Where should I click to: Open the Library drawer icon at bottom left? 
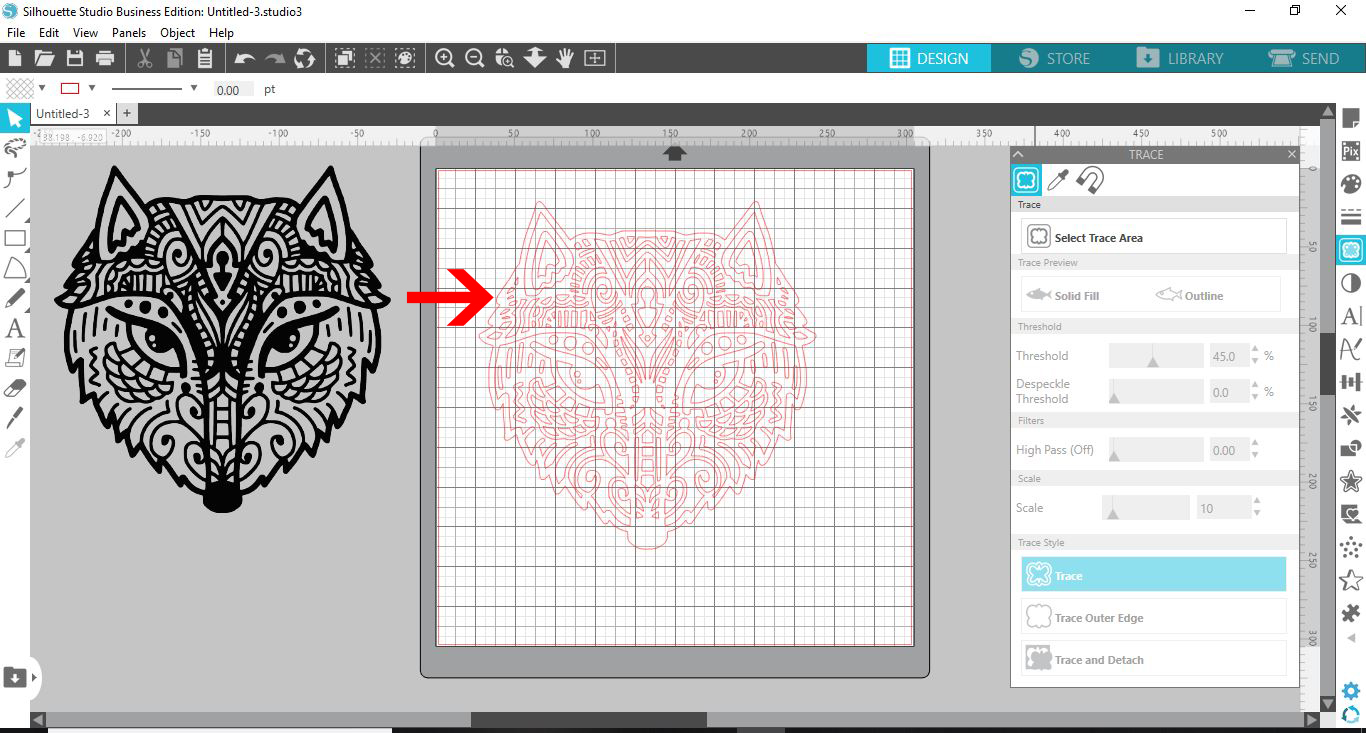point(16,677)
